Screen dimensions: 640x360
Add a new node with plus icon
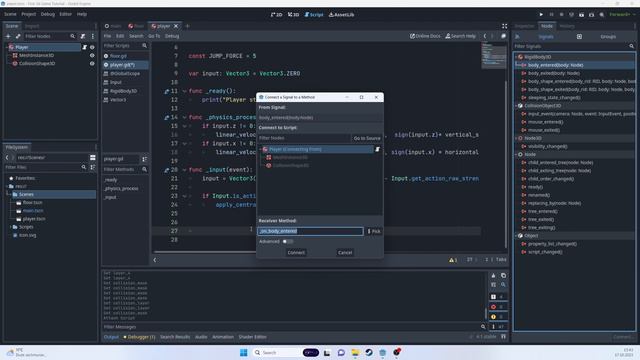point(8,36)
